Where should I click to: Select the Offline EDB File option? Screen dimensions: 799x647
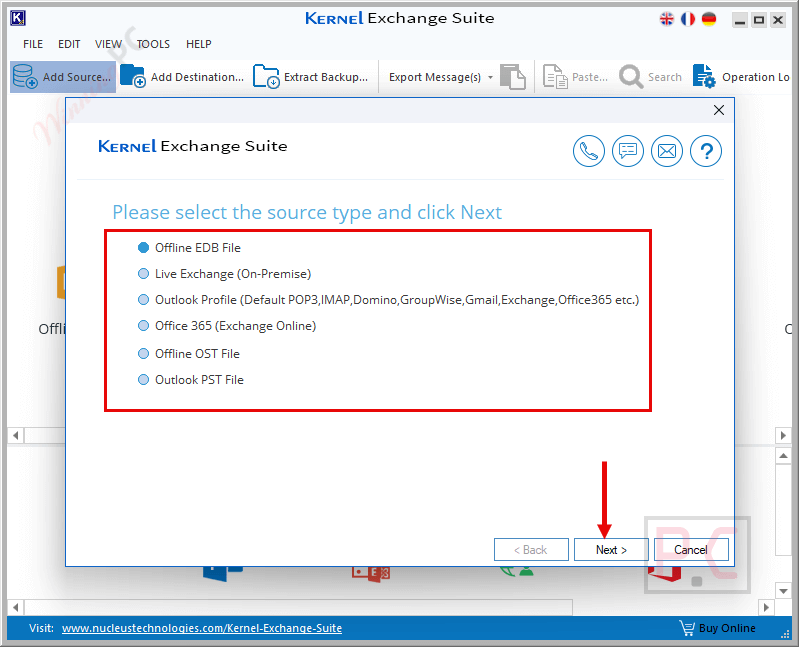(x=189, y=248)
